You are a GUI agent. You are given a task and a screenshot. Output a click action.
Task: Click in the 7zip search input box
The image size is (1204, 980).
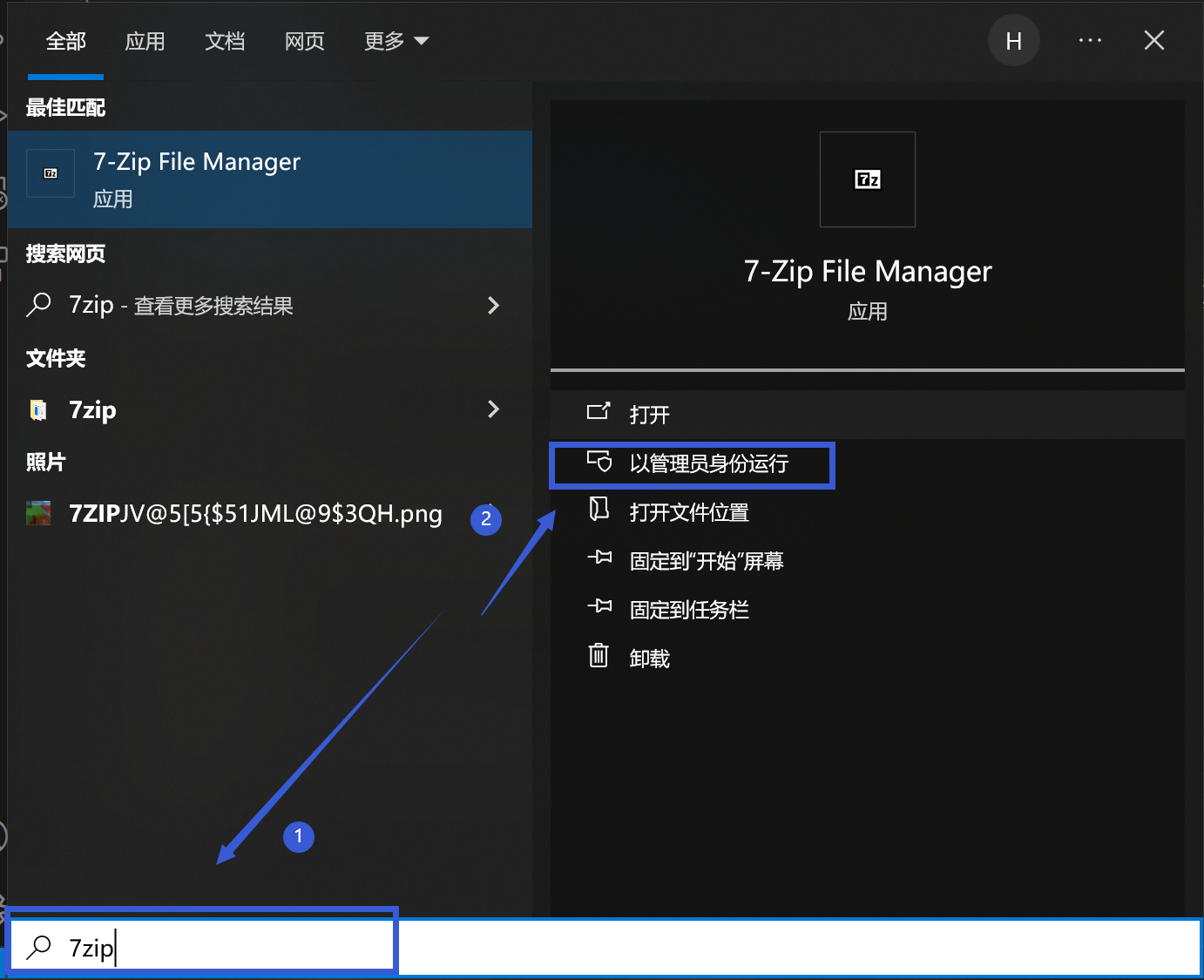pyautogui.click(x=605, y=948)
